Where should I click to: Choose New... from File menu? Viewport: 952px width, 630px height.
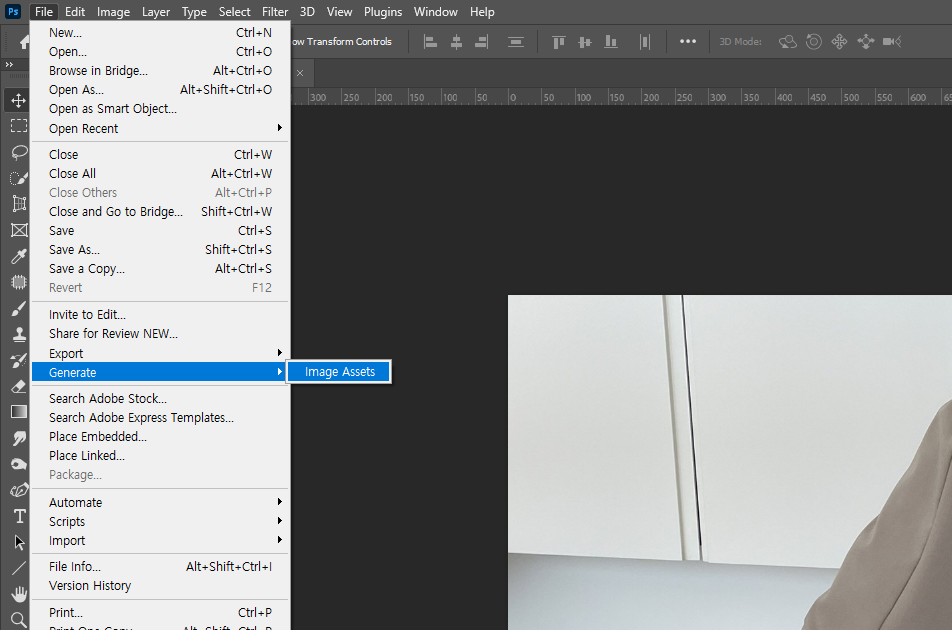[160, 33]
